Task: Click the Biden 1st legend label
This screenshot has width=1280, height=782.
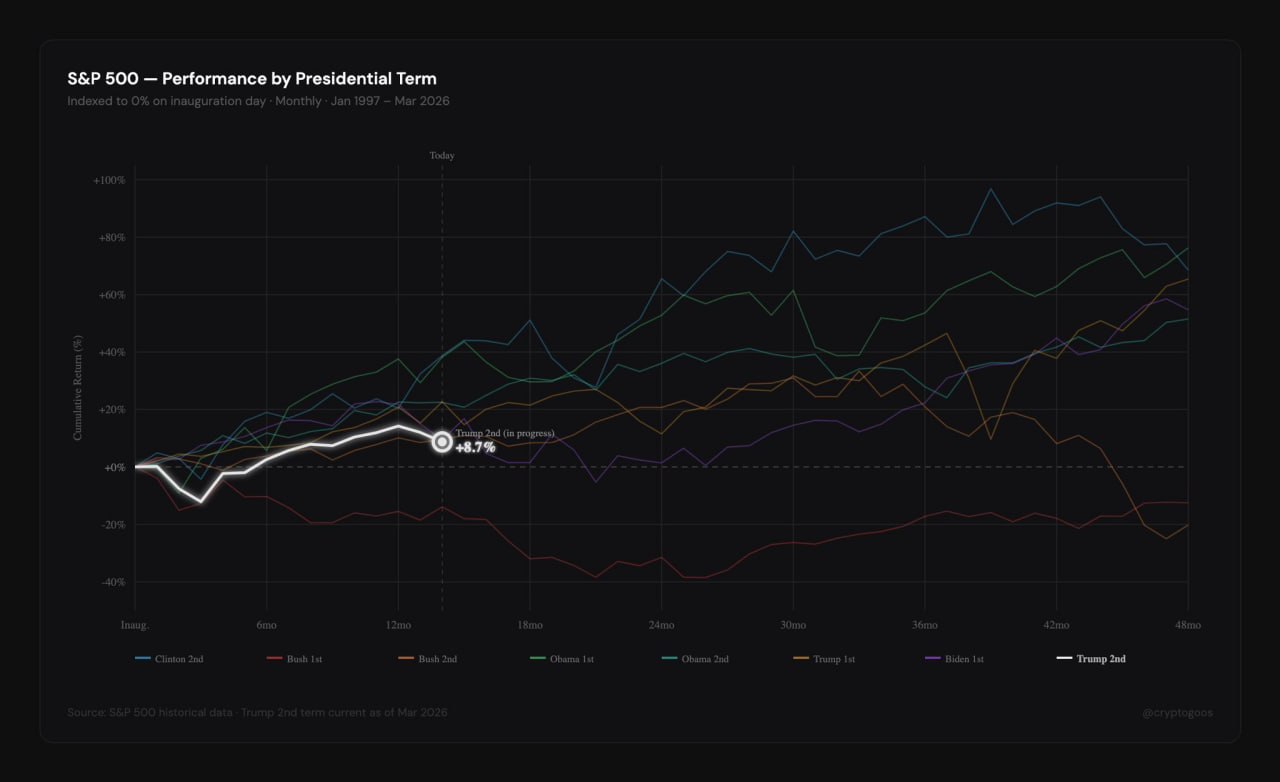Action: click(955, 659)
